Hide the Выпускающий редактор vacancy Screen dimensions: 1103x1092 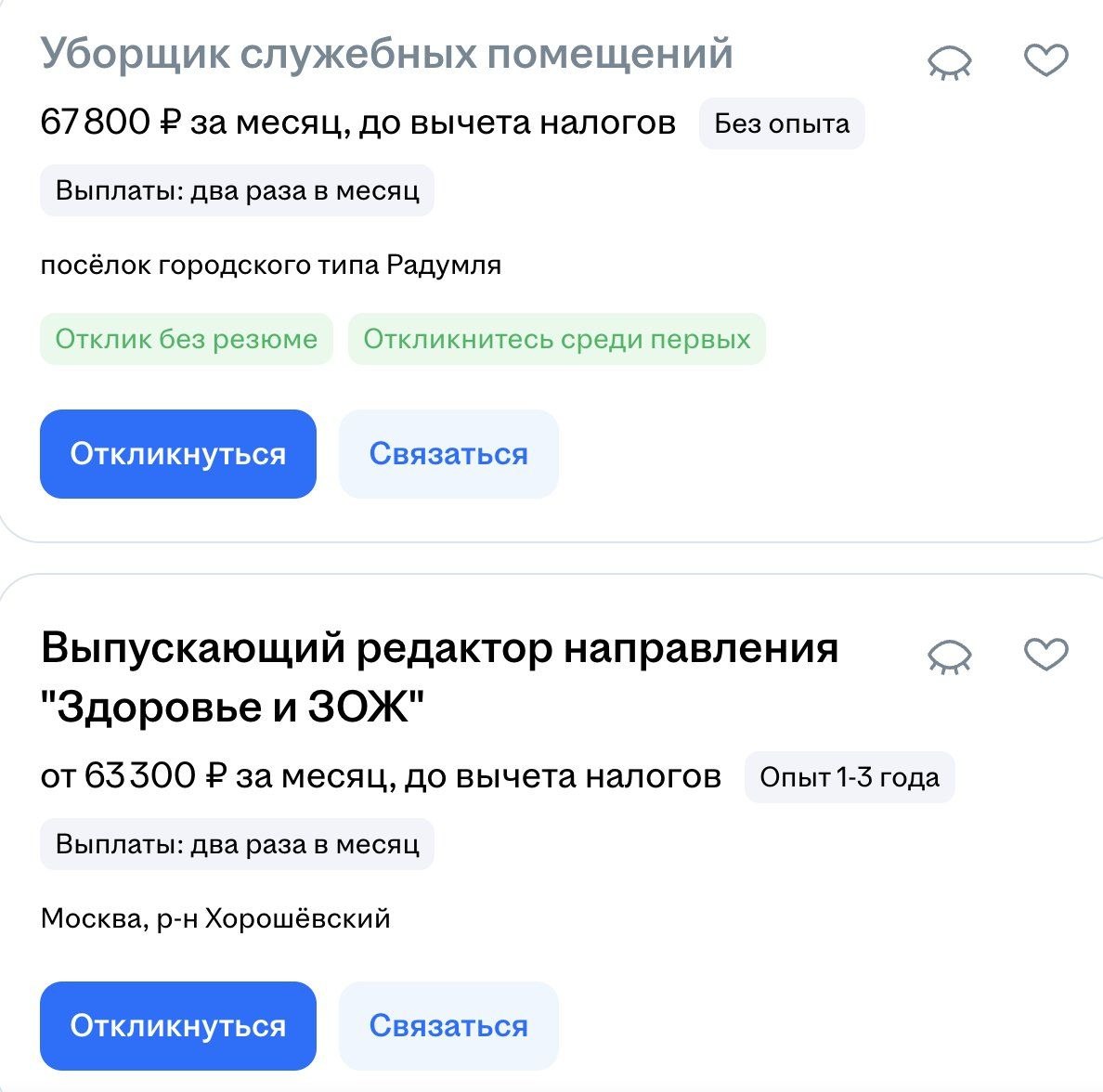click(950, 656)
